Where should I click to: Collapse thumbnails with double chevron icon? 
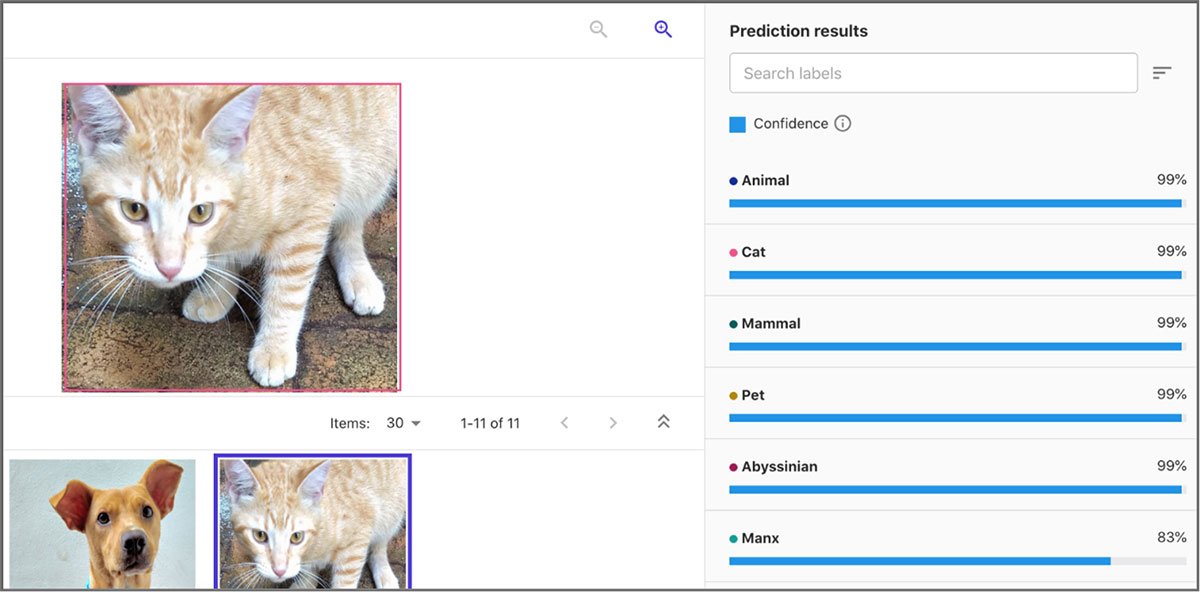pos(663,422)
